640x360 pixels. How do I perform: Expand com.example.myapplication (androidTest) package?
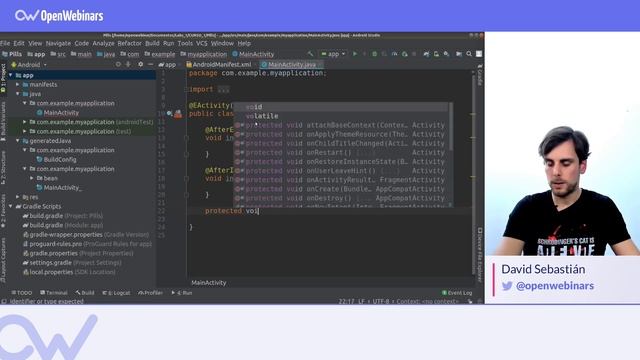point(24,122)
